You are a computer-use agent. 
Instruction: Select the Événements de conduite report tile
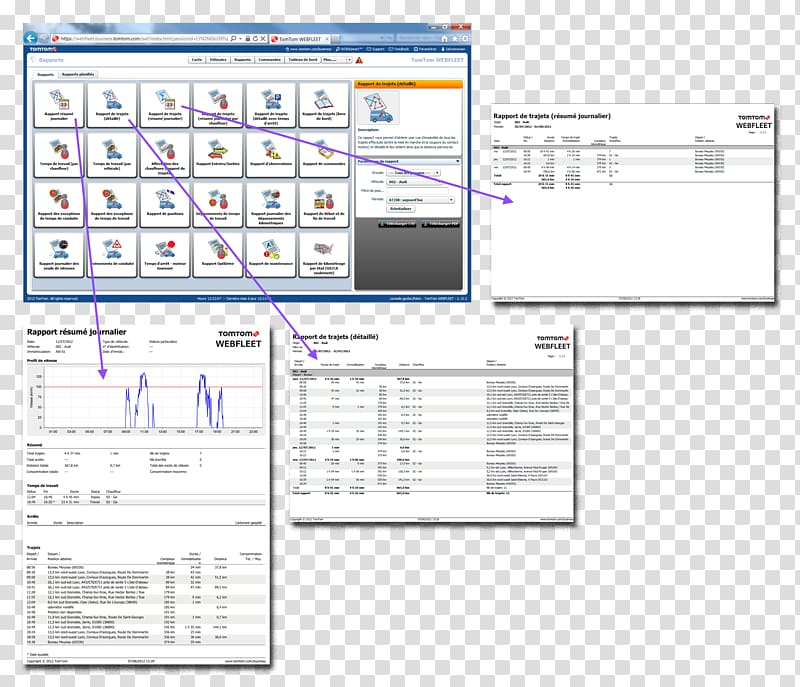coord(112,255)
